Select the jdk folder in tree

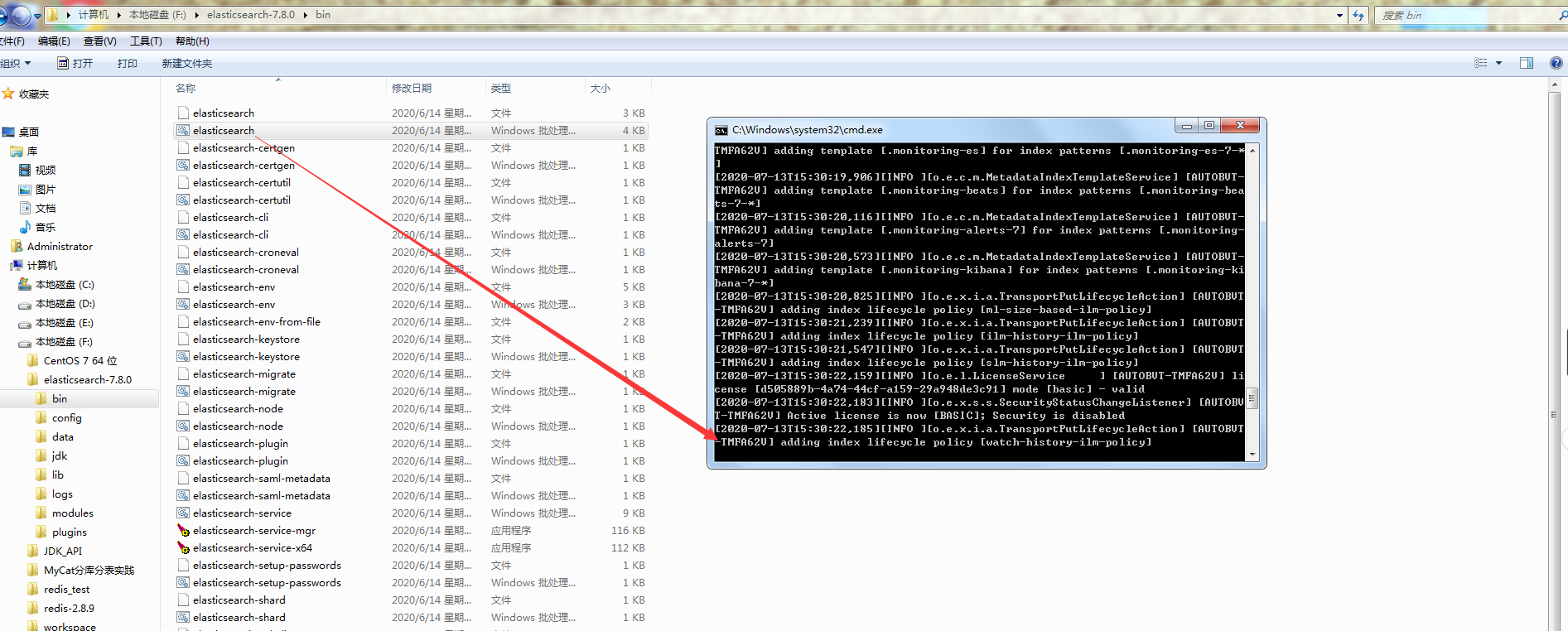click(60, 455)
